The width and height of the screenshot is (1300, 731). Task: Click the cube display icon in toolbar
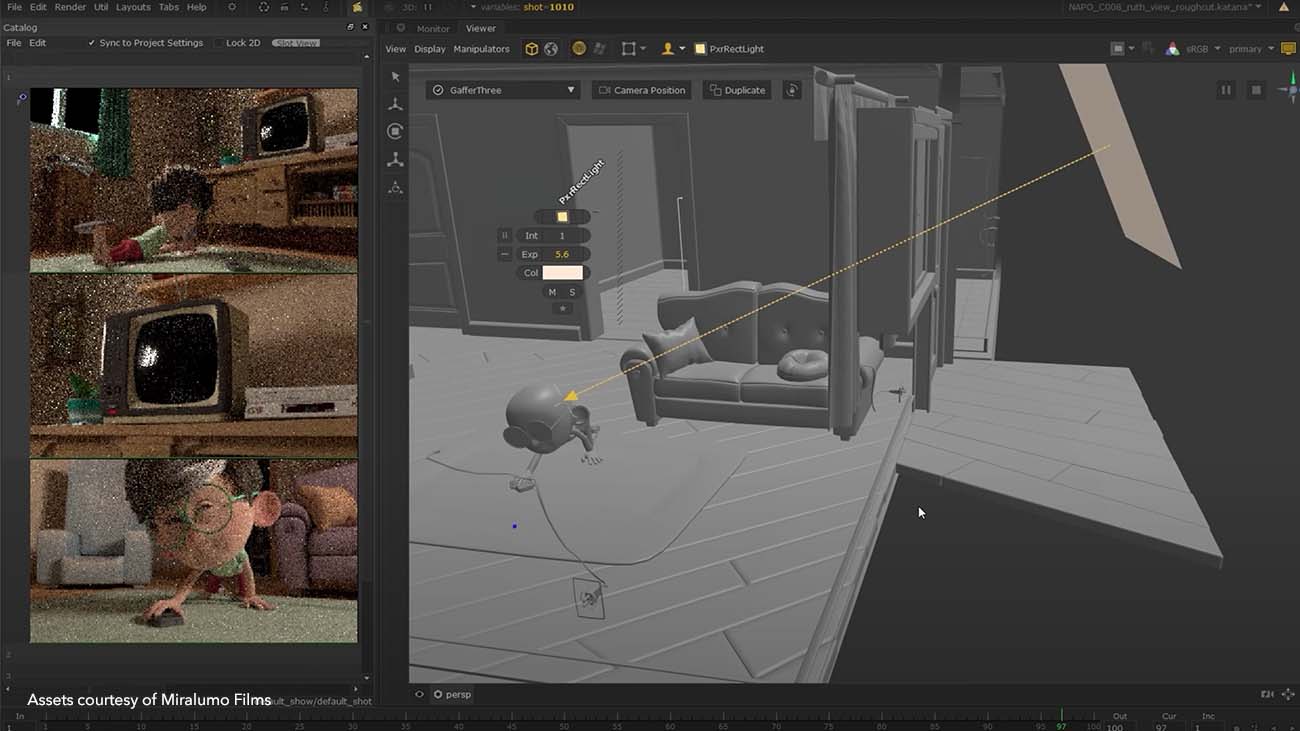click(x=532, y=49)
